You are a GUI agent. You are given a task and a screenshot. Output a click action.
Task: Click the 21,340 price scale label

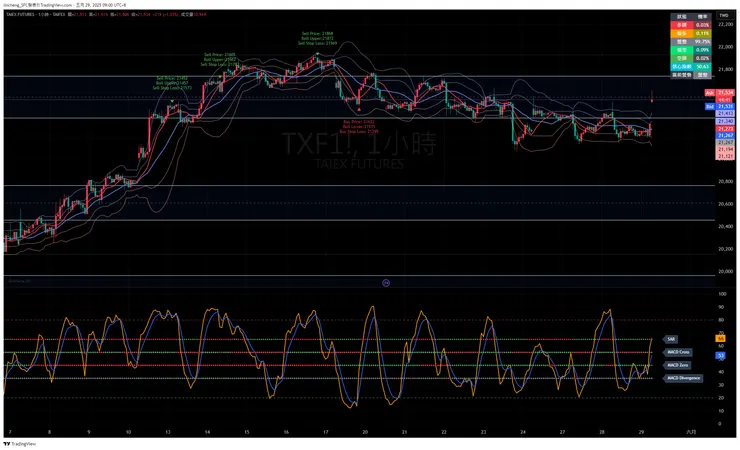[x=725, y=121]
